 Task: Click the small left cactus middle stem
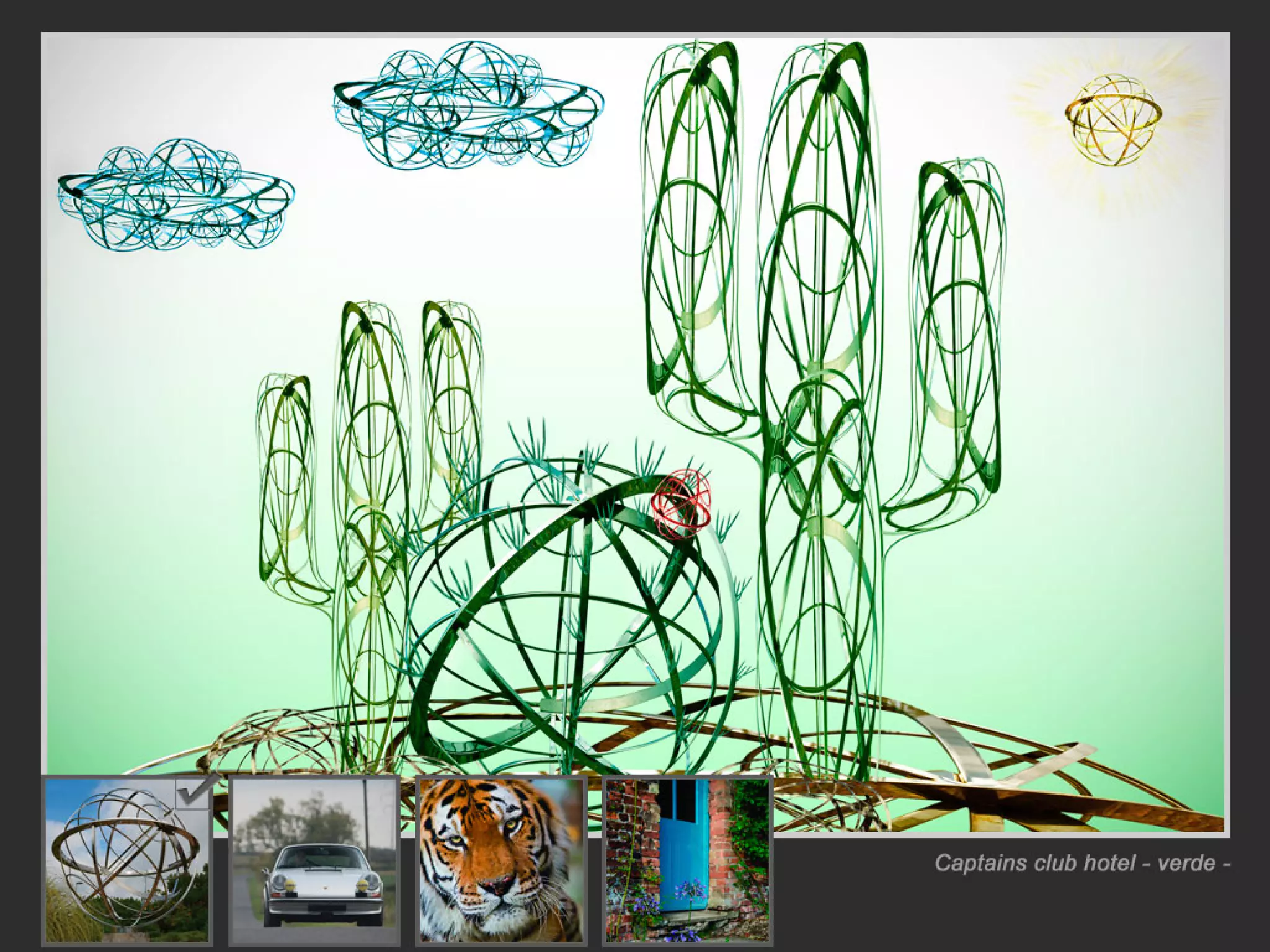coord(372,496)
